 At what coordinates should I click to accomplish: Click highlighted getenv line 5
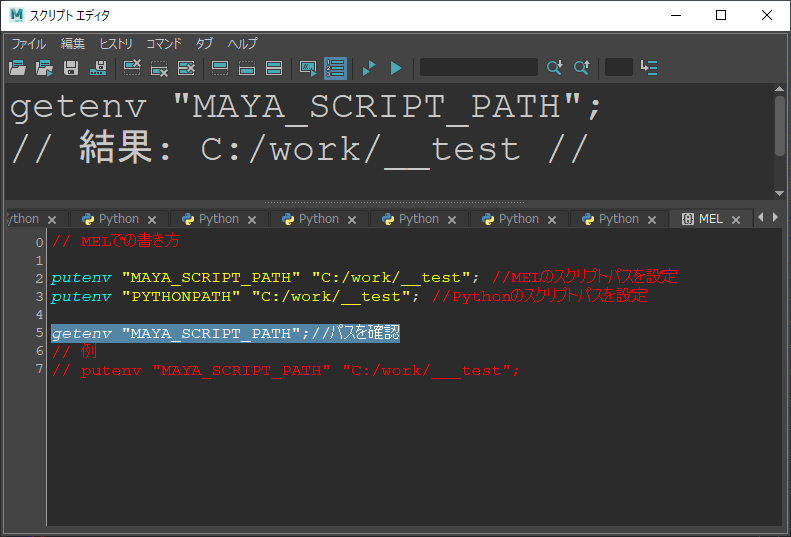point(225,333)
